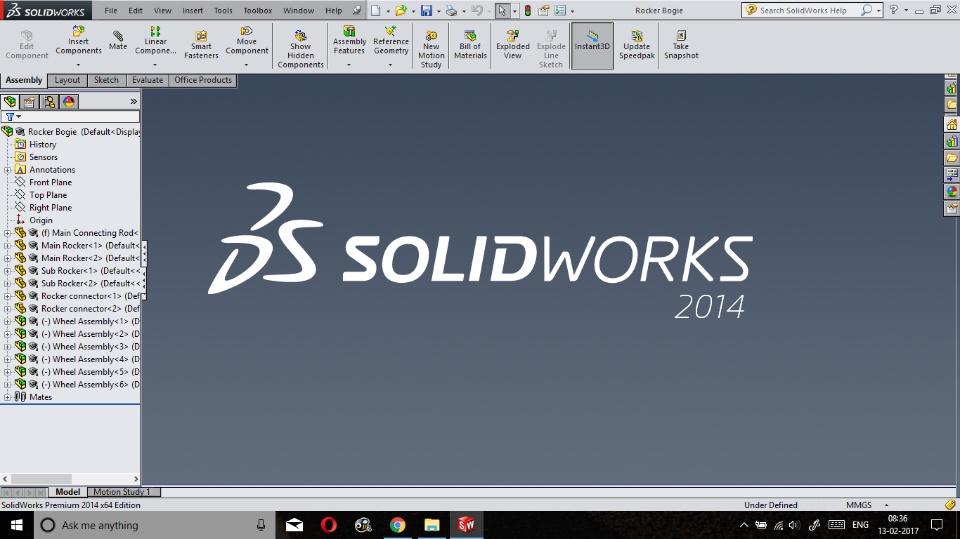Click Smart Fasteners tool
The image size is (960, 539).
click(201, 45)
